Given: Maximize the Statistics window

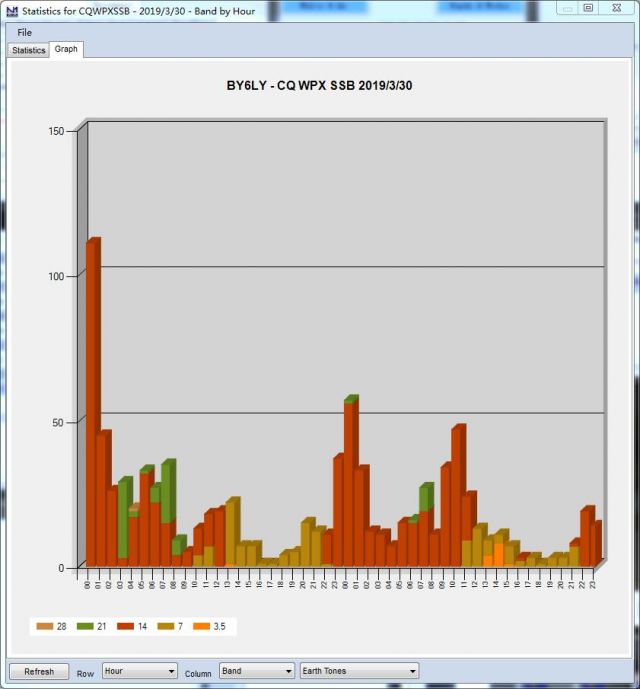Looking at the screenshot, I should pos(588,8).
